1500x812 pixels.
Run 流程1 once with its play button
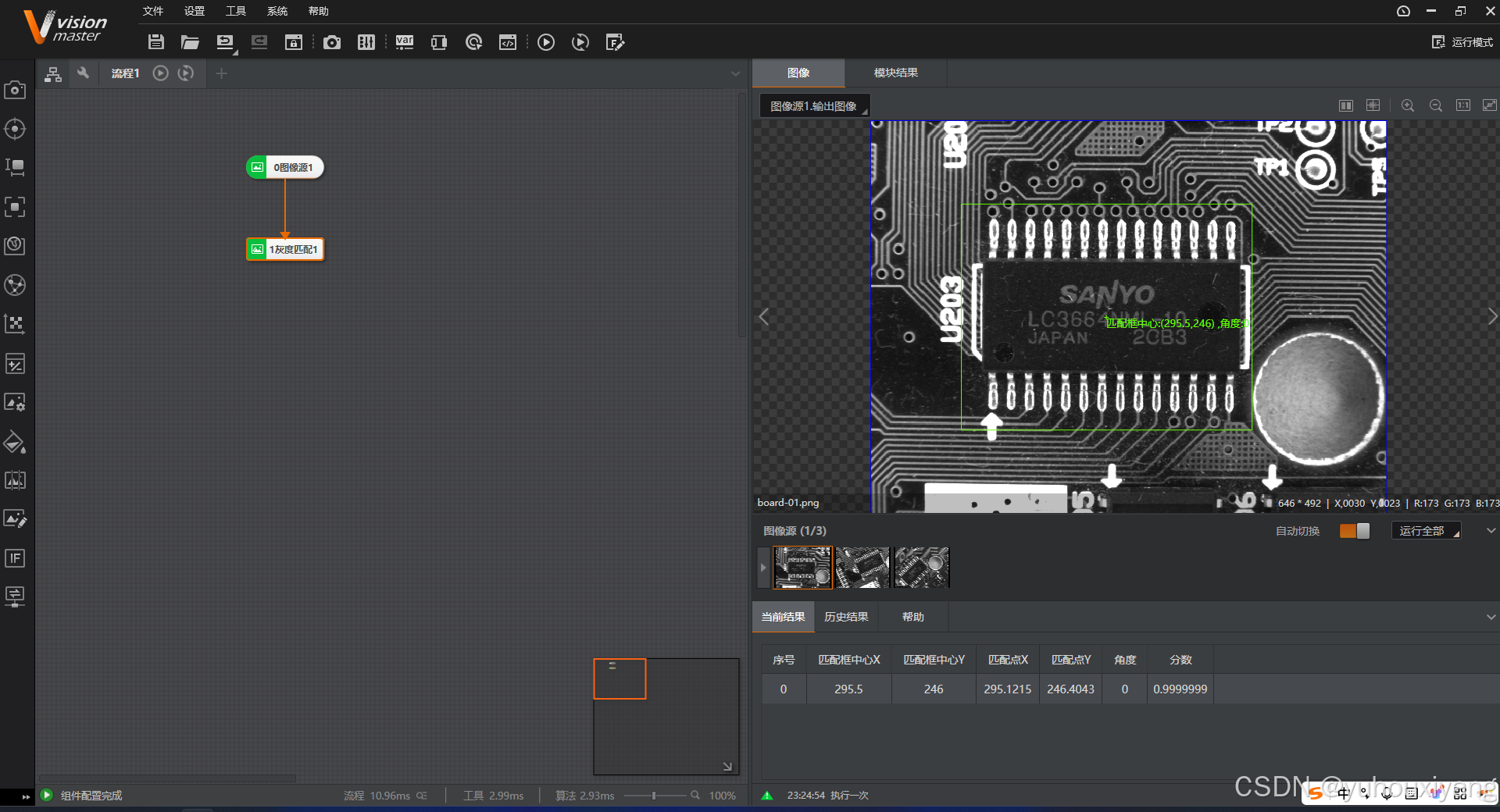[160, 73]
